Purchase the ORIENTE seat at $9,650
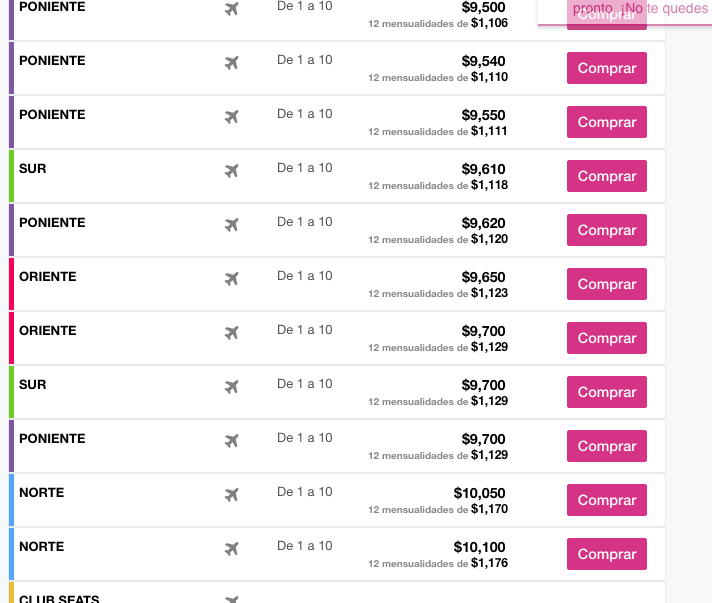Viewport: 712px width, 603px height. coord(607,284)
